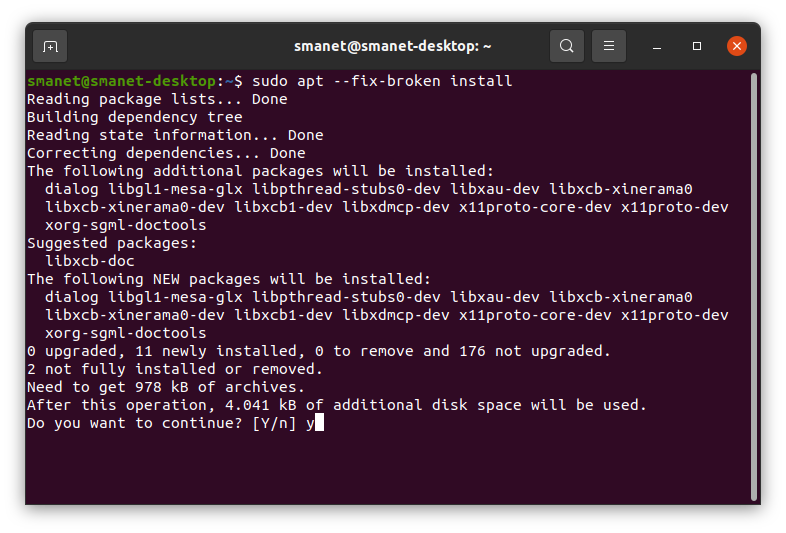Click the green smanet@smanet-desktop prompt
Screen dimensions: 786x533
pos(121,81)
